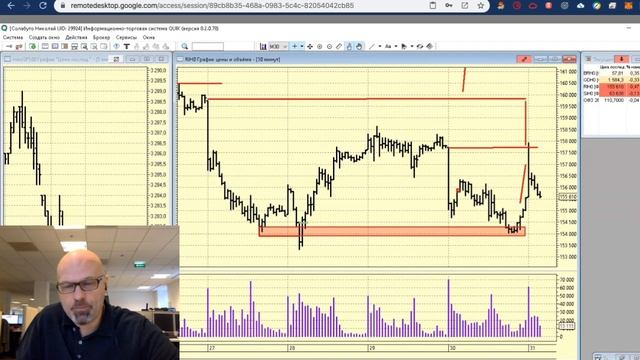The image size is (640, 360).
Task: Select the RIH0 row in quotes table
Action: pos(612,87)
